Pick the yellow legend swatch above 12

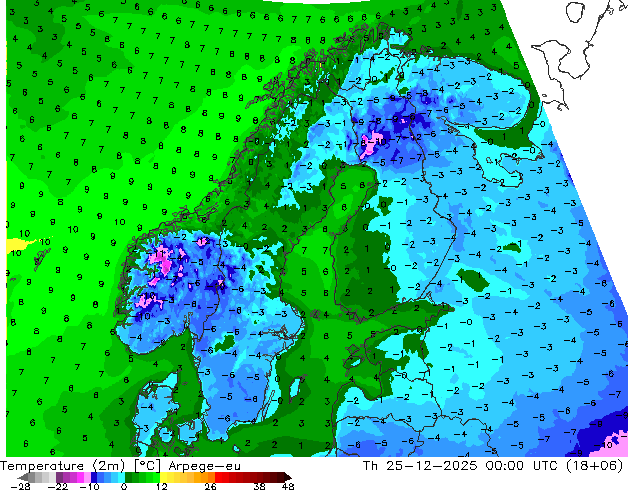point(163,477)
